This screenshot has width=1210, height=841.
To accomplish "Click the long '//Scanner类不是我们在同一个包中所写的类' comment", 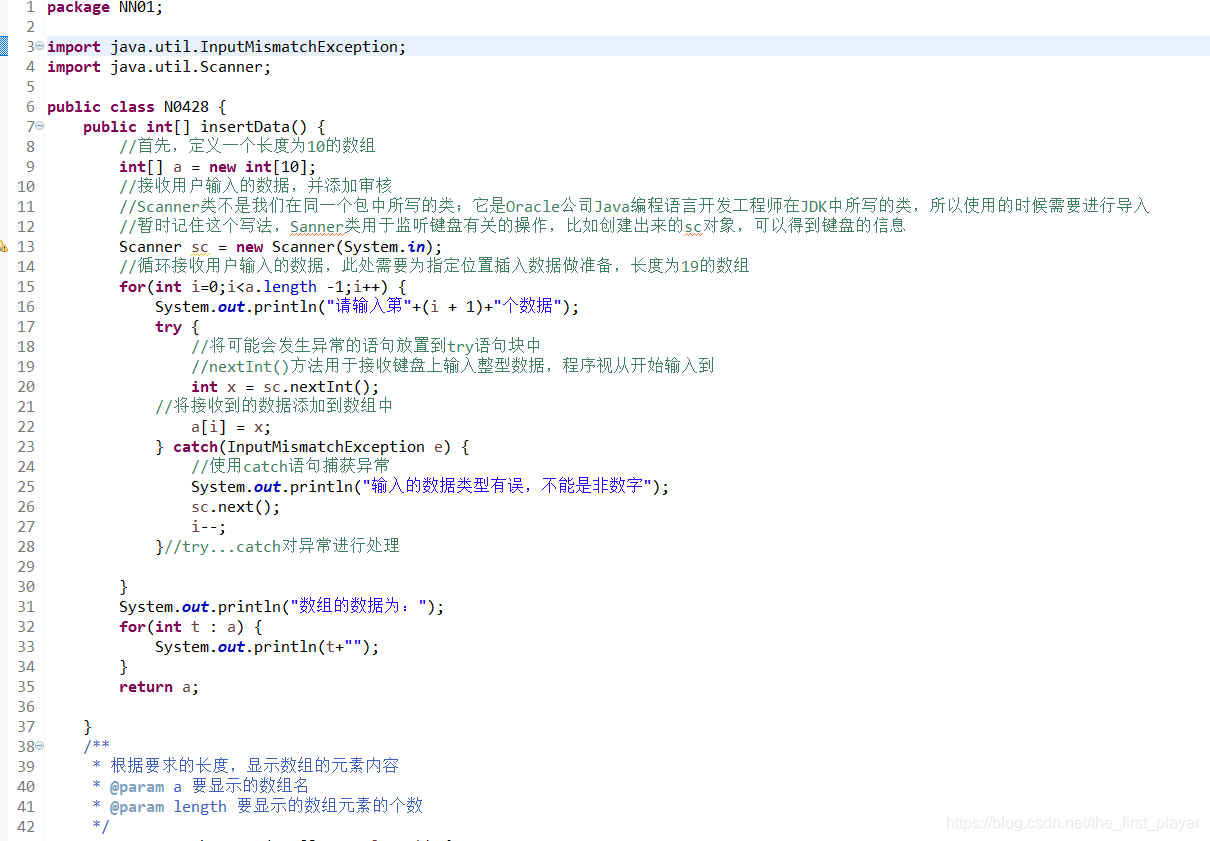I will (634, 206).
